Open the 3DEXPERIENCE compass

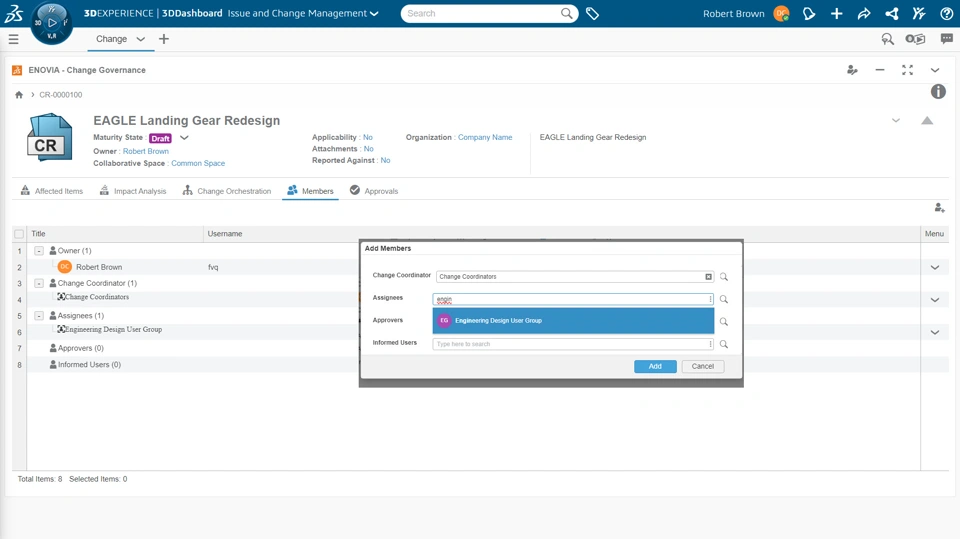pos(51,23)
